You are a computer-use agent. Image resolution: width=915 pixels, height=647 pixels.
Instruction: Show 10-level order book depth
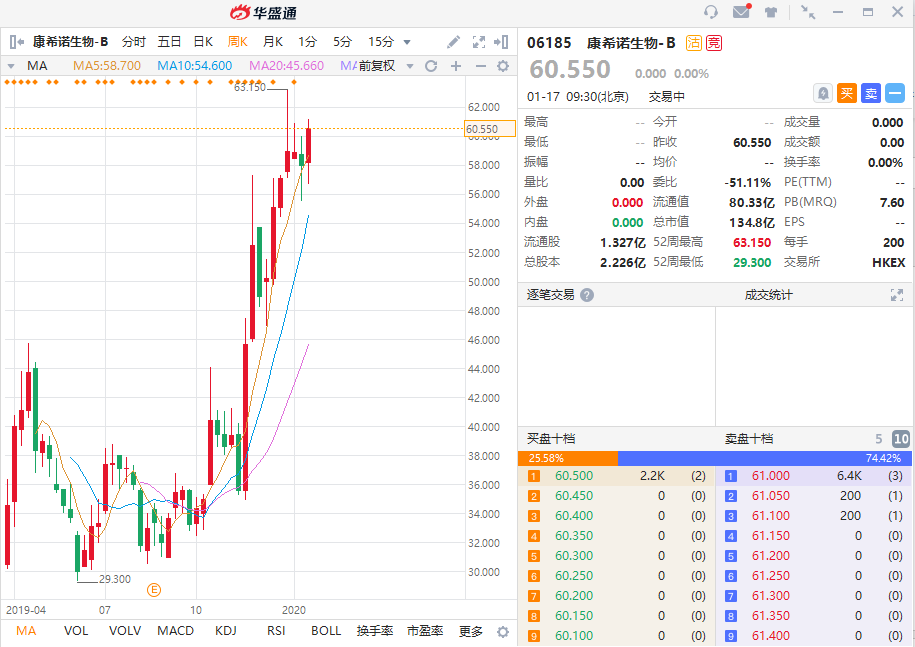[901, 439]
